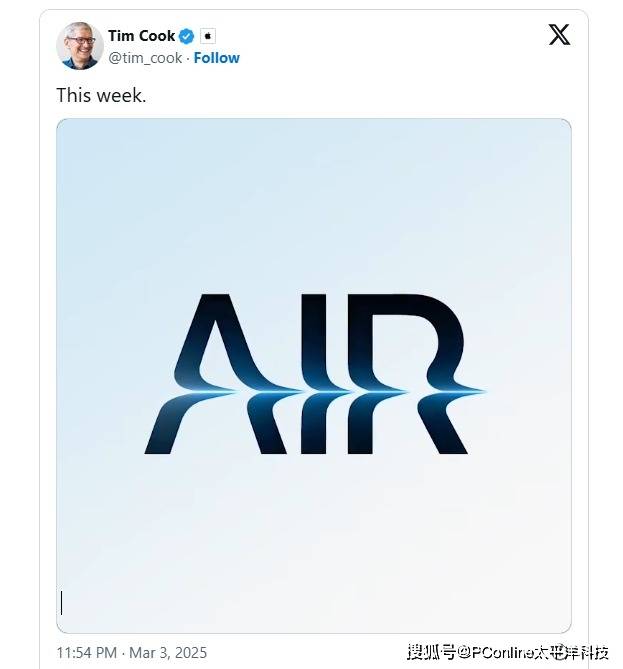Follow the @tim_cook account
Viewport: 623px width, 669px height.
216,58
